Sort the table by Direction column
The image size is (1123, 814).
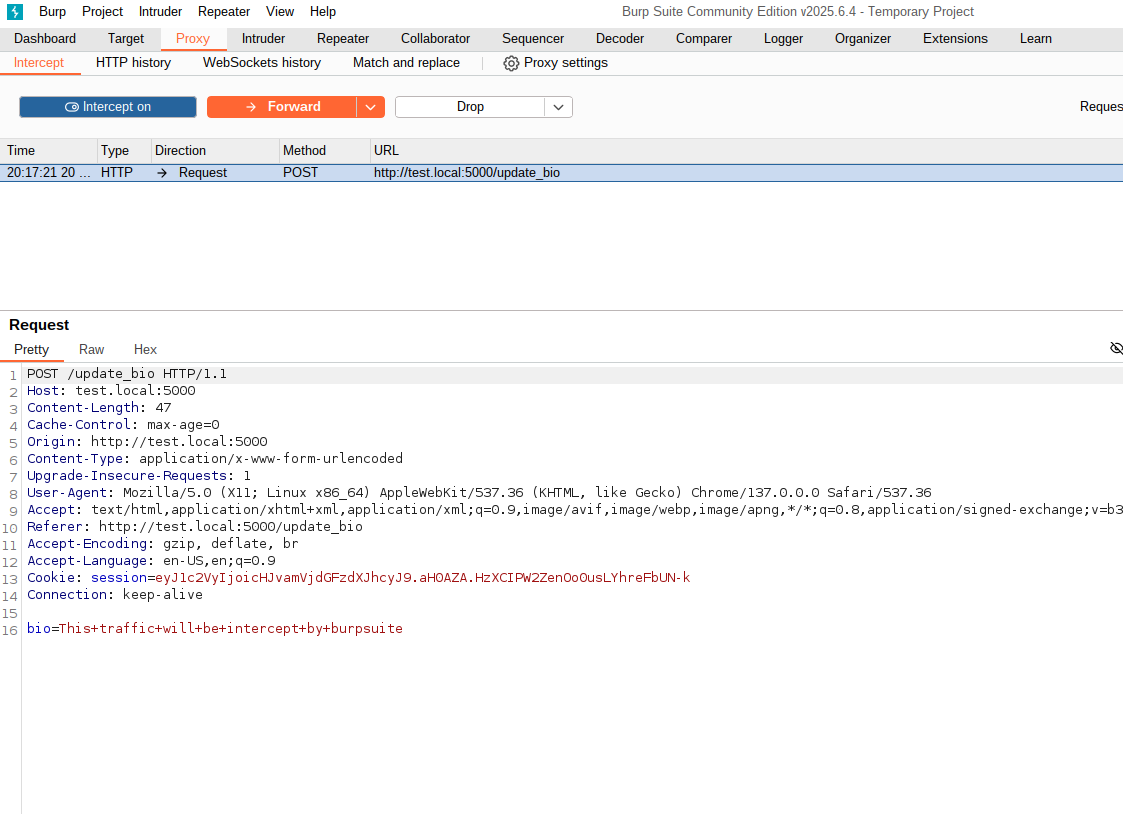[216, 150]
